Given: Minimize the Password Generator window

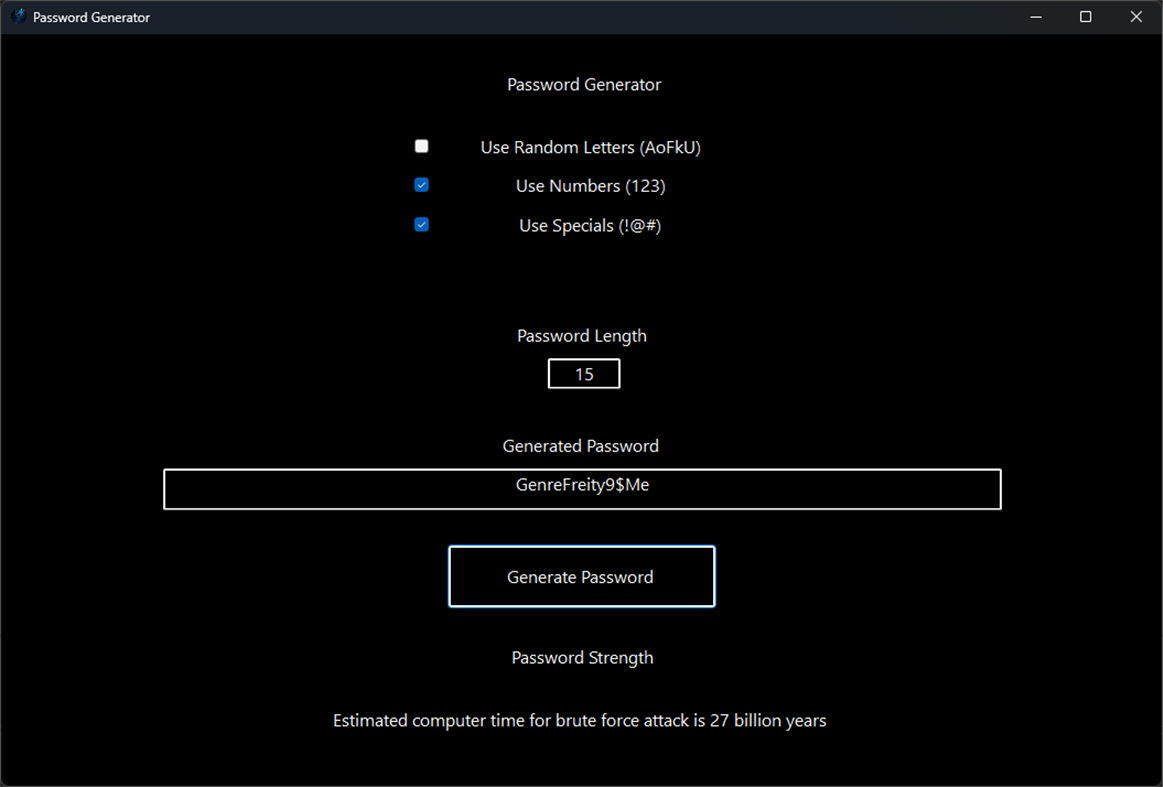Looking at the screenshot, I should (x=1035, y=16).
